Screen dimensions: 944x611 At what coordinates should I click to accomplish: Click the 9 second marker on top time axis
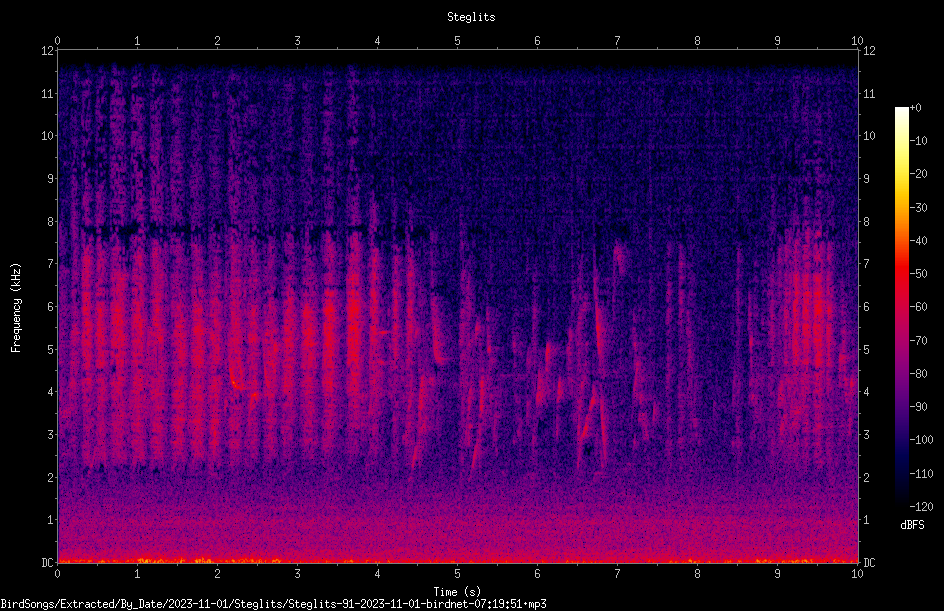(x=777, y=40)
